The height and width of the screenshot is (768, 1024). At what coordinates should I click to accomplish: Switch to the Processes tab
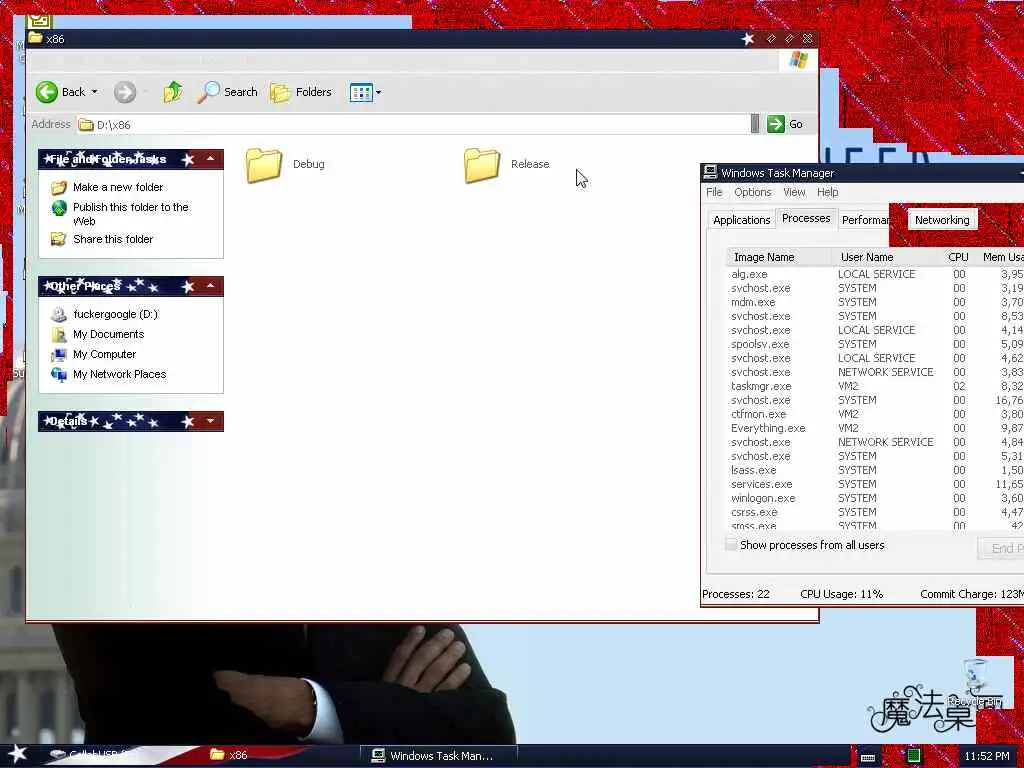pyautogui.click(x=806, y=218)
